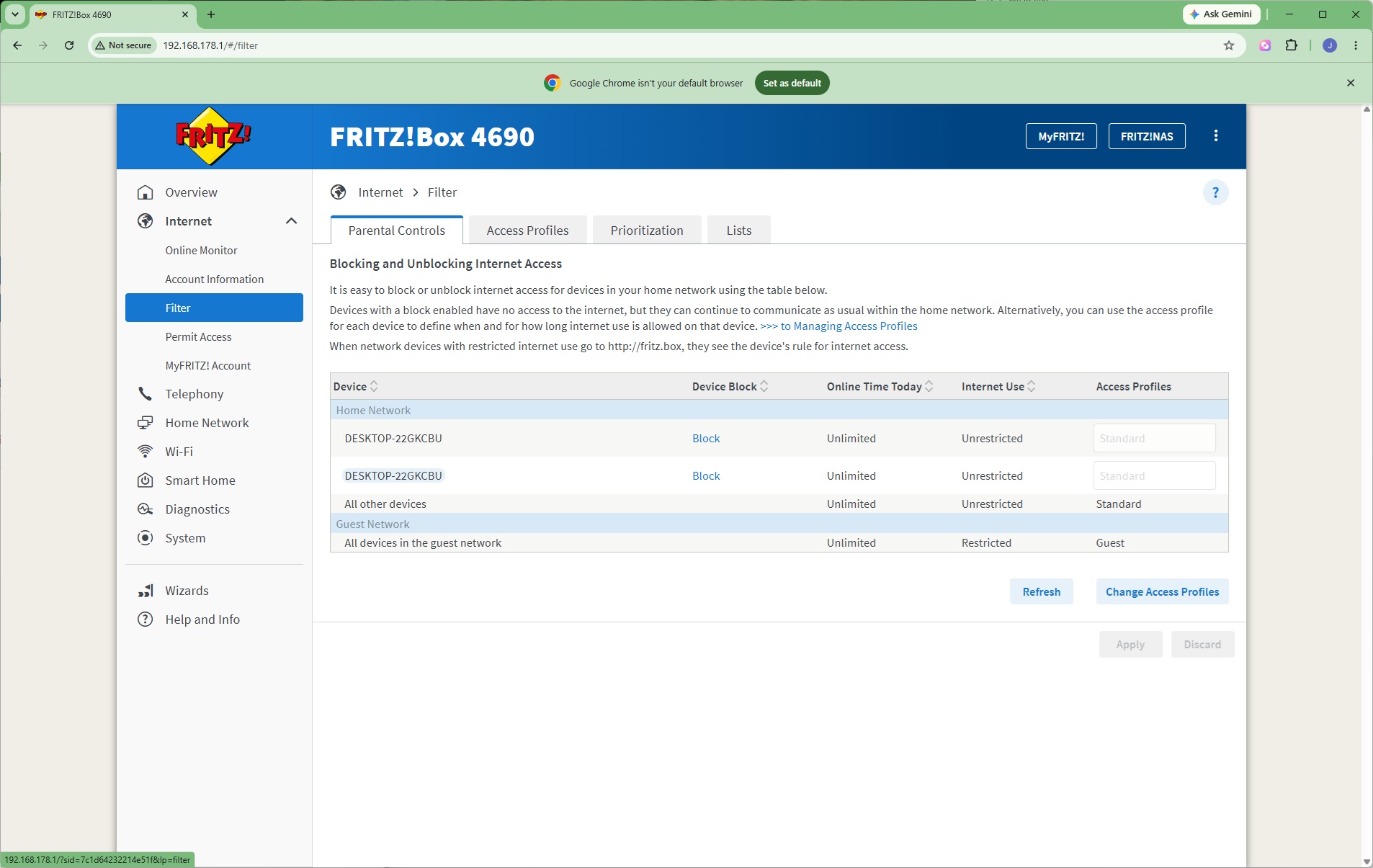
Task: Switch to the Parental Controls tab
Action: point(397,231)
